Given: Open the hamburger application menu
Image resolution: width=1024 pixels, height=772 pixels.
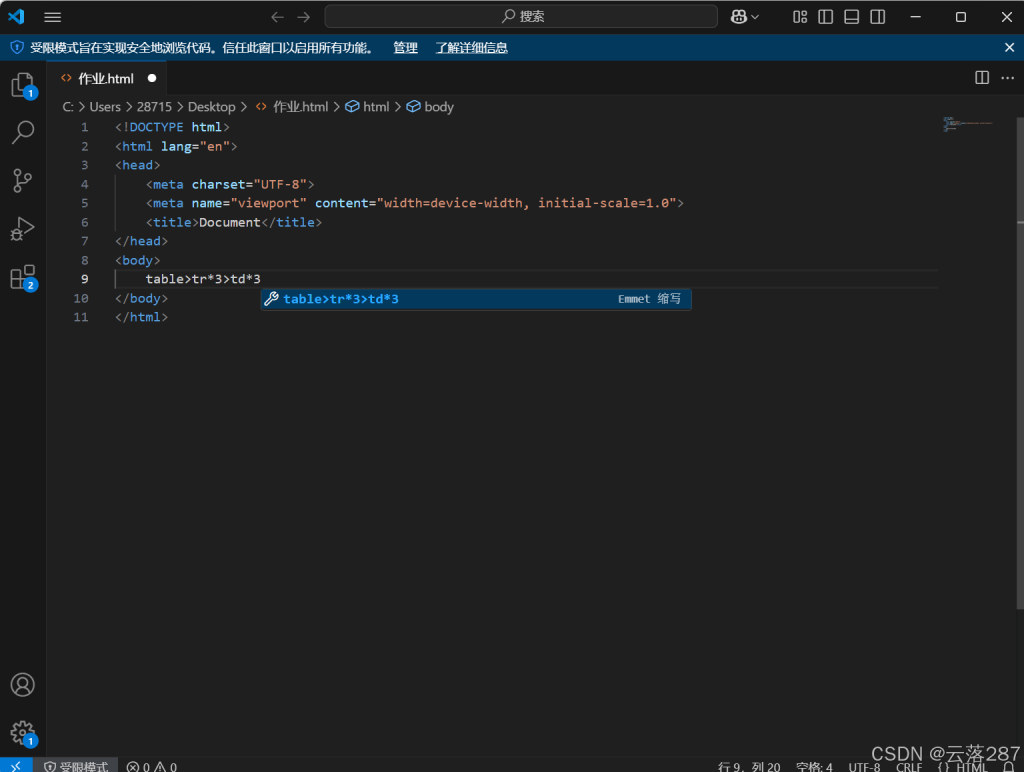Looking at the screenshot, I should tap(53, 17).
